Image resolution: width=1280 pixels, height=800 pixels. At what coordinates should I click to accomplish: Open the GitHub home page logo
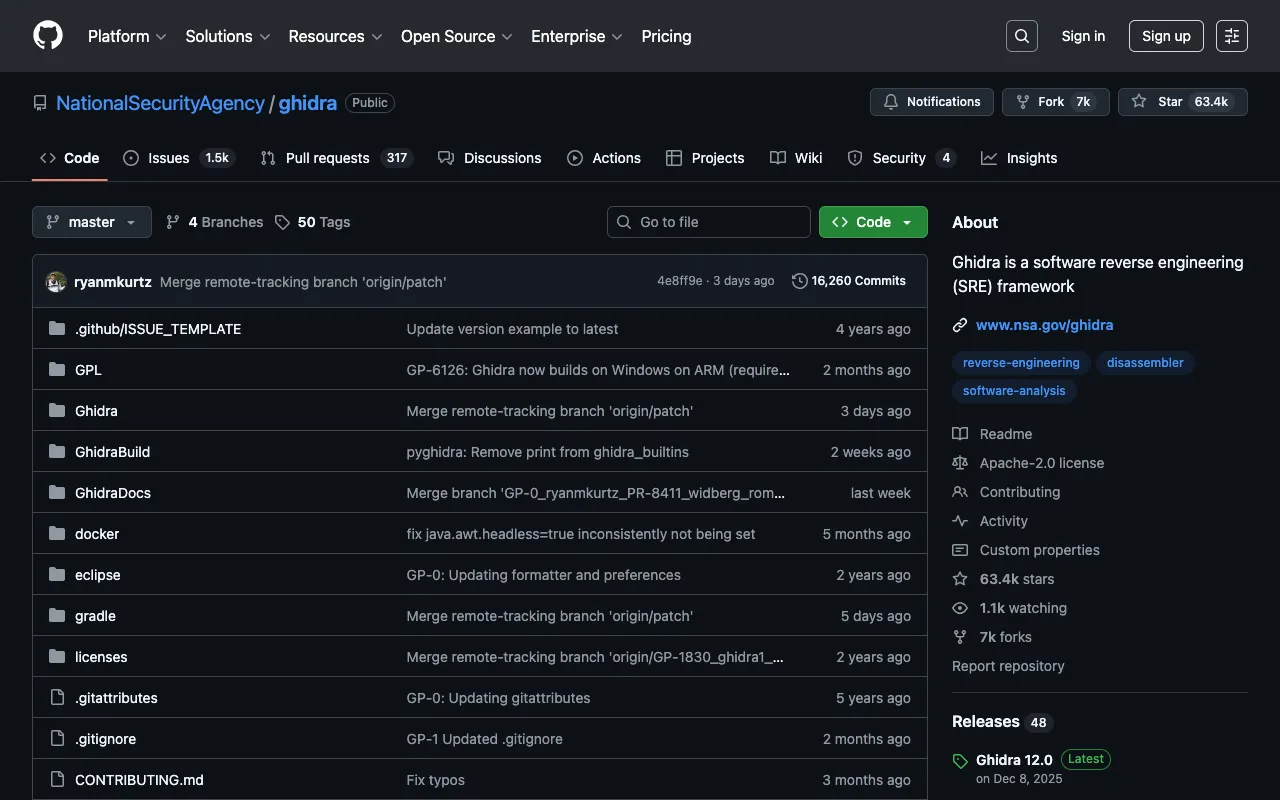pos(47,36)
